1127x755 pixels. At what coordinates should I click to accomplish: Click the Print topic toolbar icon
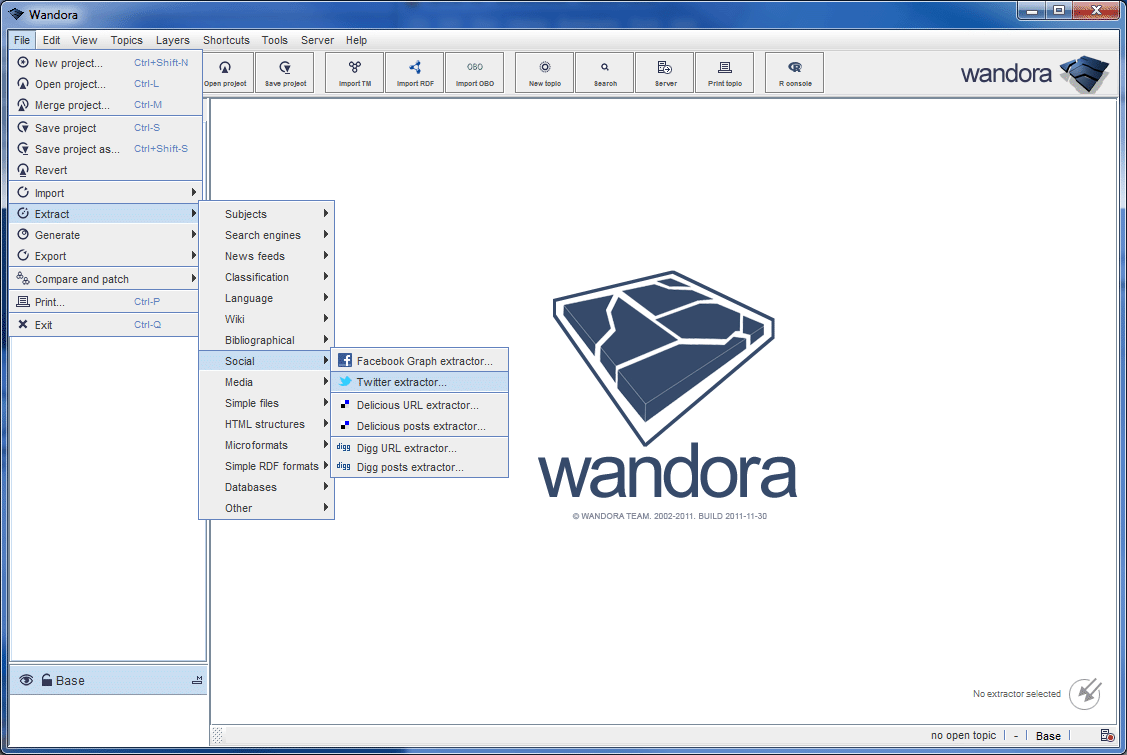pos(725,72)
